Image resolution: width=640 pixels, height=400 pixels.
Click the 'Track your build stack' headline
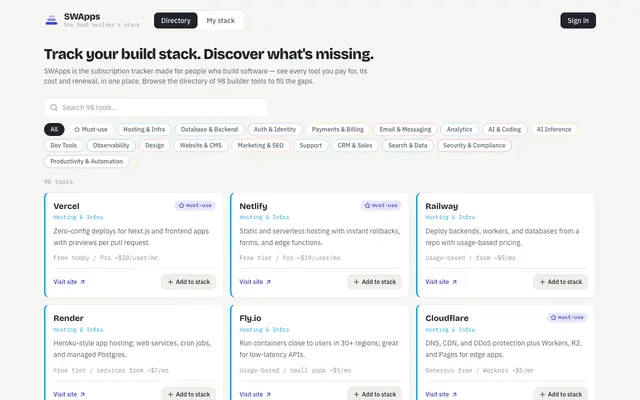pos(209,54)
